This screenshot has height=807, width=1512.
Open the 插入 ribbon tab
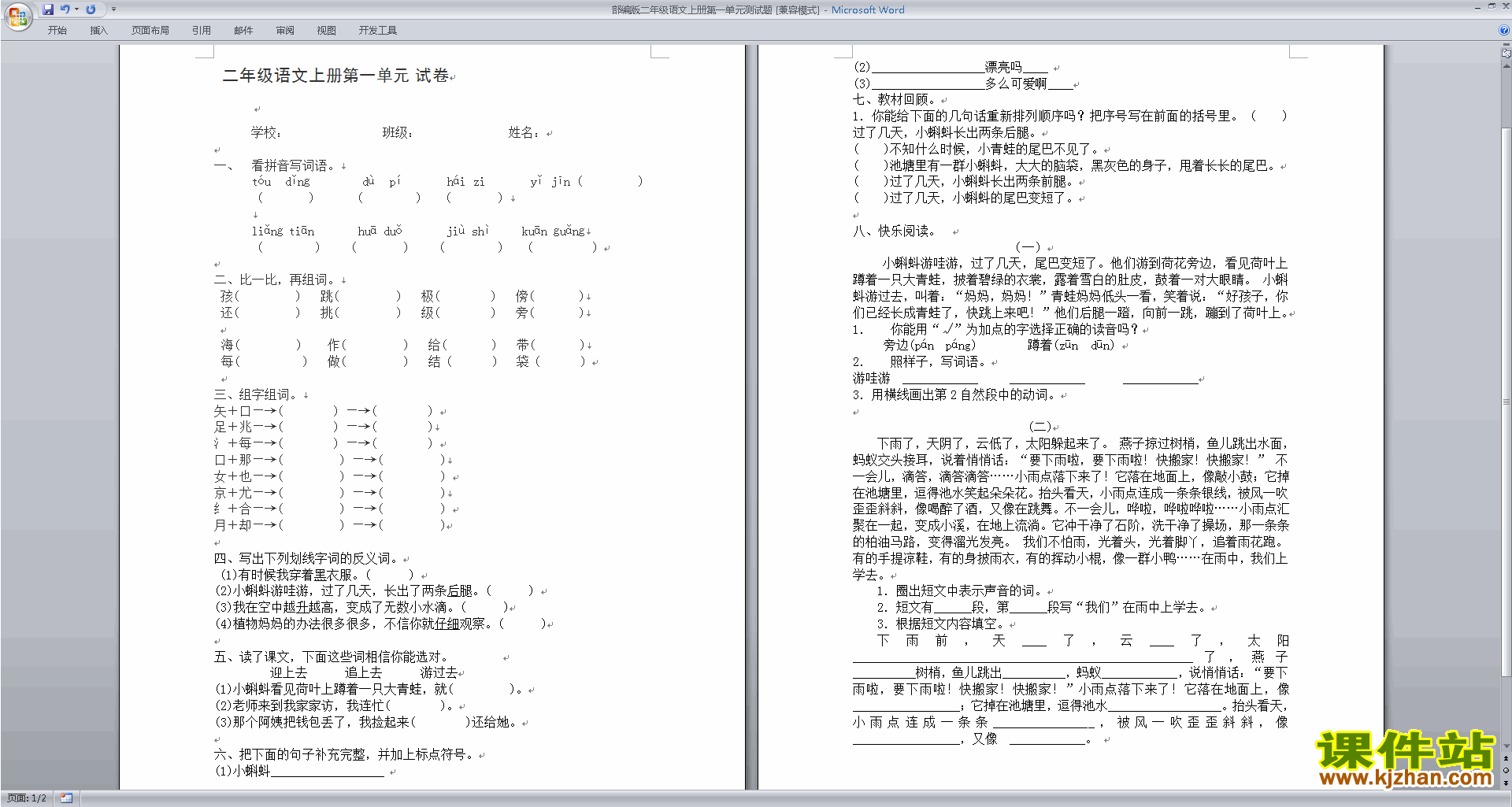click(98, 31)
